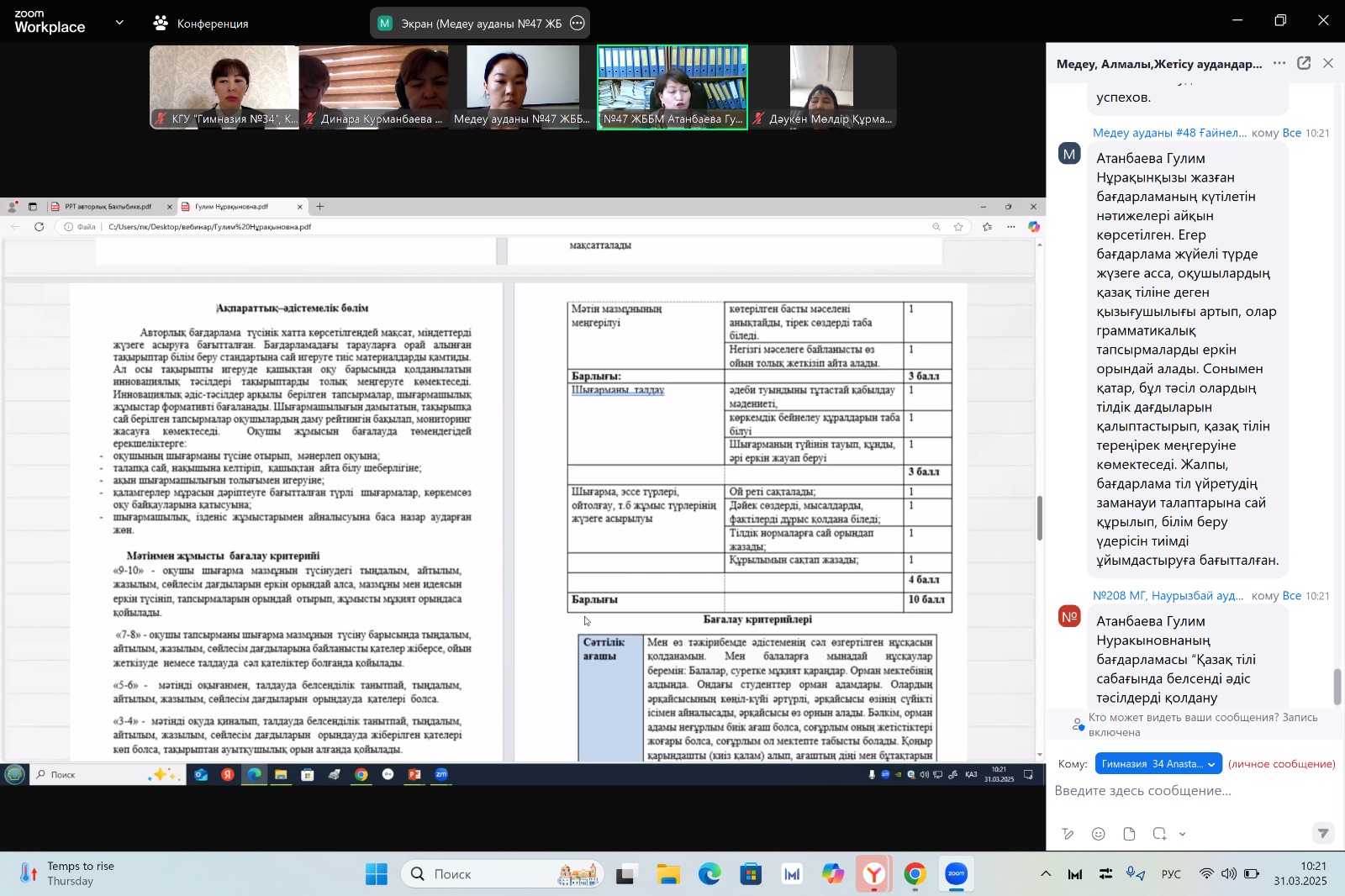Click the screenshot capture icon in chat
1345x896 pixels.
(1160, 834)
